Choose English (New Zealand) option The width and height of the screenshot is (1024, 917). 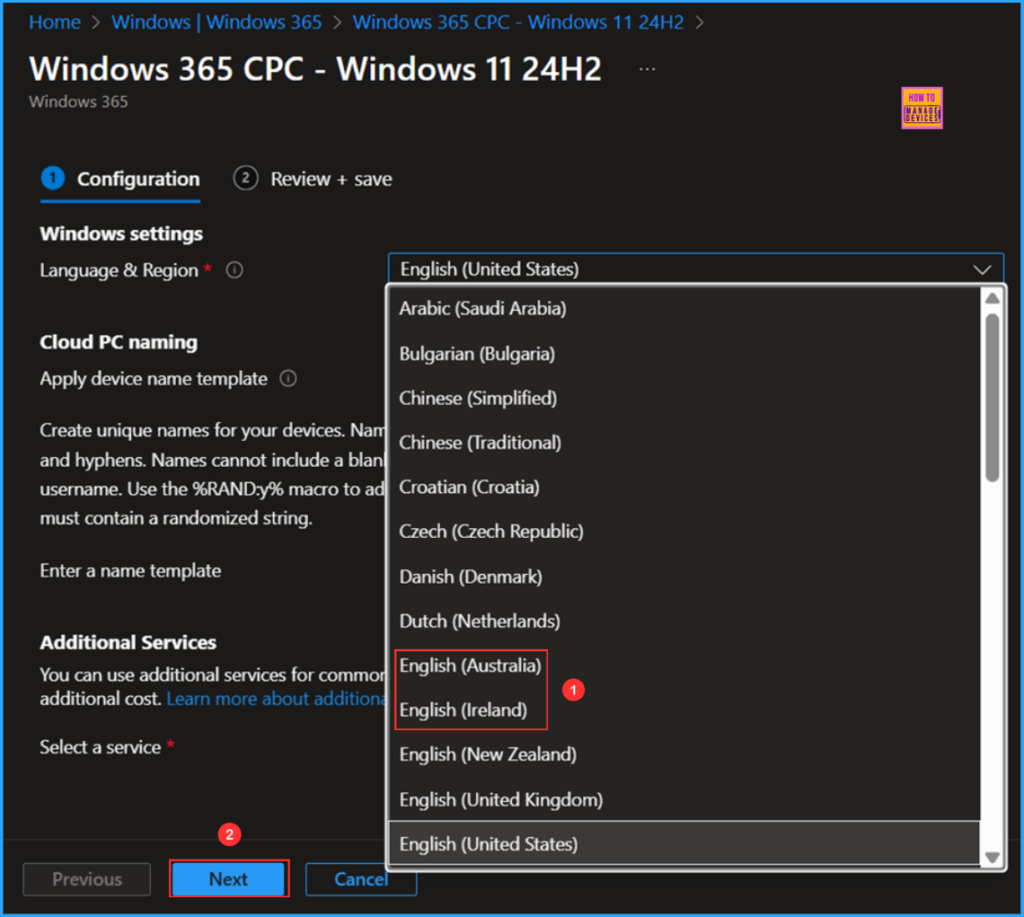(x=684, y=754)
